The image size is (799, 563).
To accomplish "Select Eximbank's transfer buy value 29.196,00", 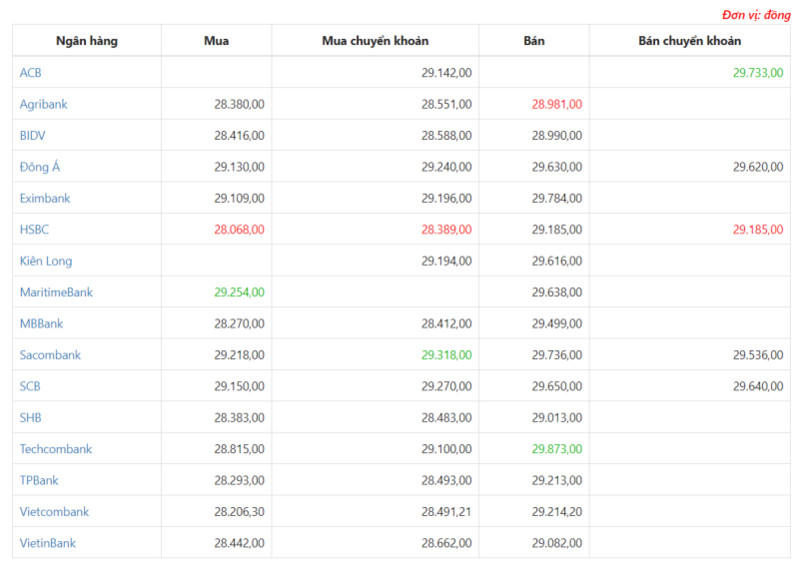I will pos(446,198).
